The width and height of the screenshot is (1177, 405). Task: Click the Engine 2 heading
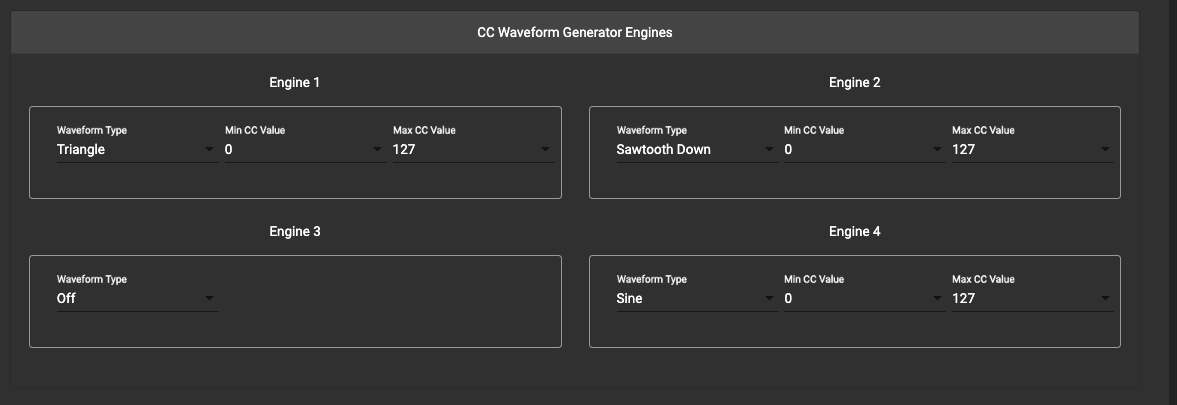click(854, 83)
